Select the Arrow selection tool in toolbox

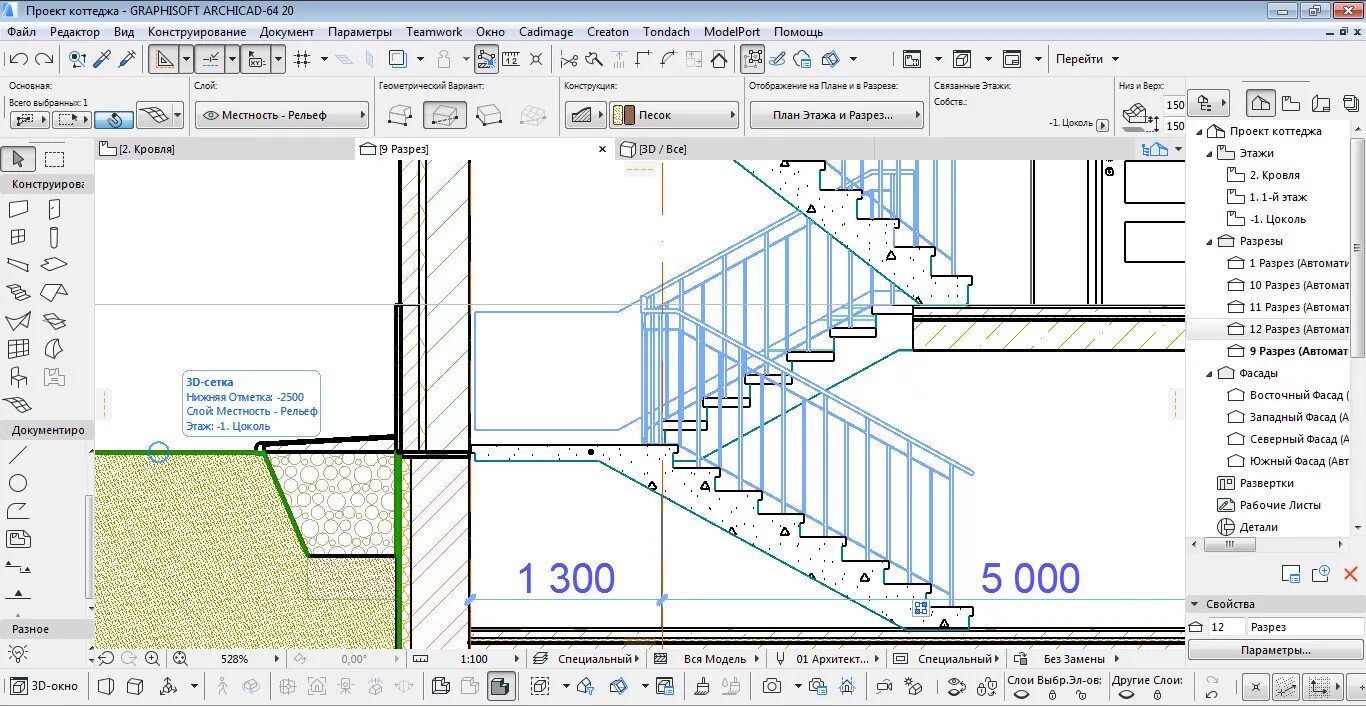click(x=19, y=159)
